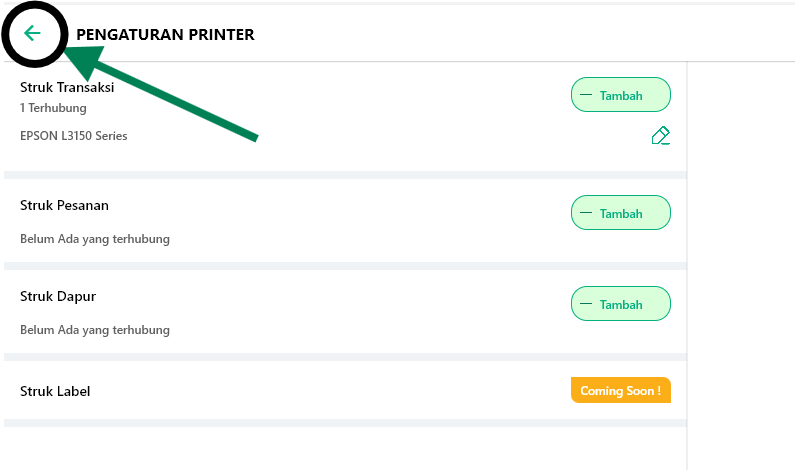The image size is (795, 470).
Task: Click the orange Coming Soon badge
Action: (620, 390)
